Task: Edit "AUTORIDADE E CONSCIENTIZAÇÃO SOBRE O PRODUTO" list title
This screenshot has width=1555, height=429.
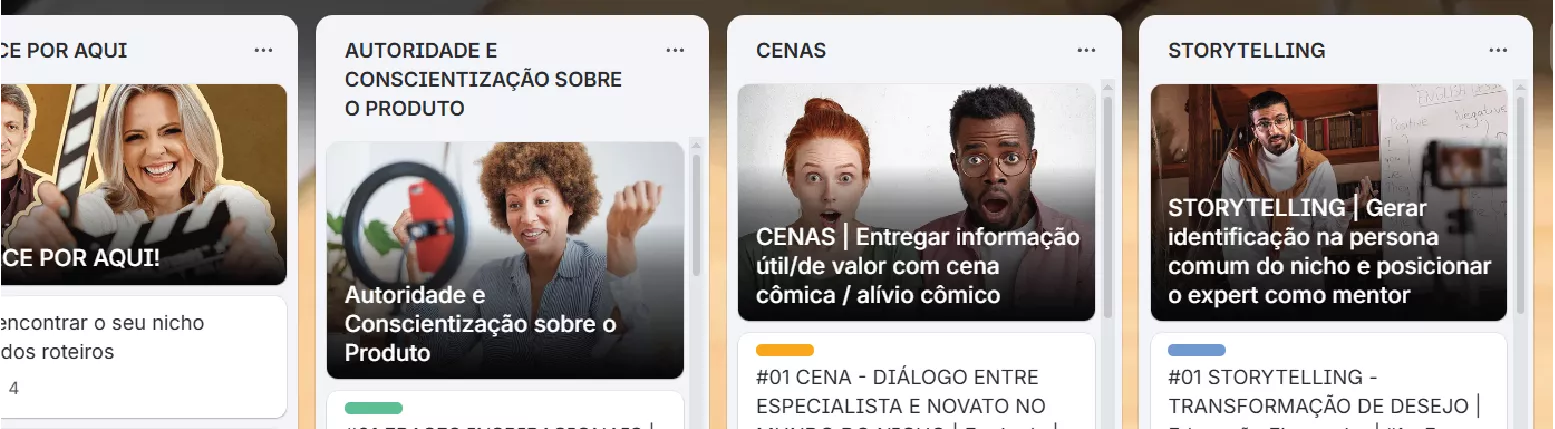Action: pos(483,79)
